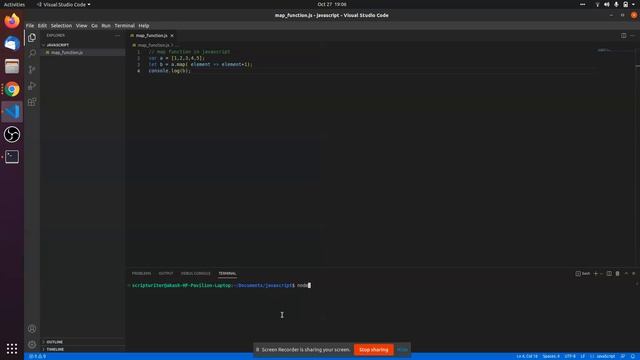
Task: Open the Go menu
Action: coord(94,25)
